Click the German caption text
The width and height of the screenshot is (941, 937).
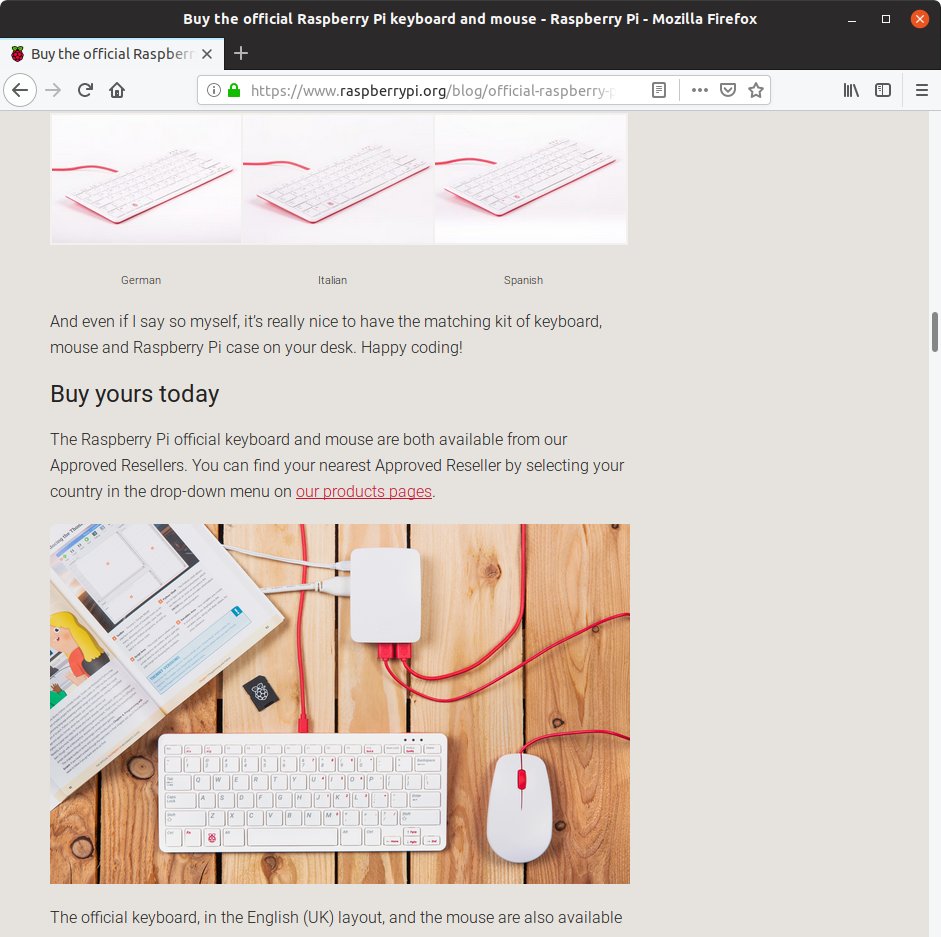(x=141, y=280)
